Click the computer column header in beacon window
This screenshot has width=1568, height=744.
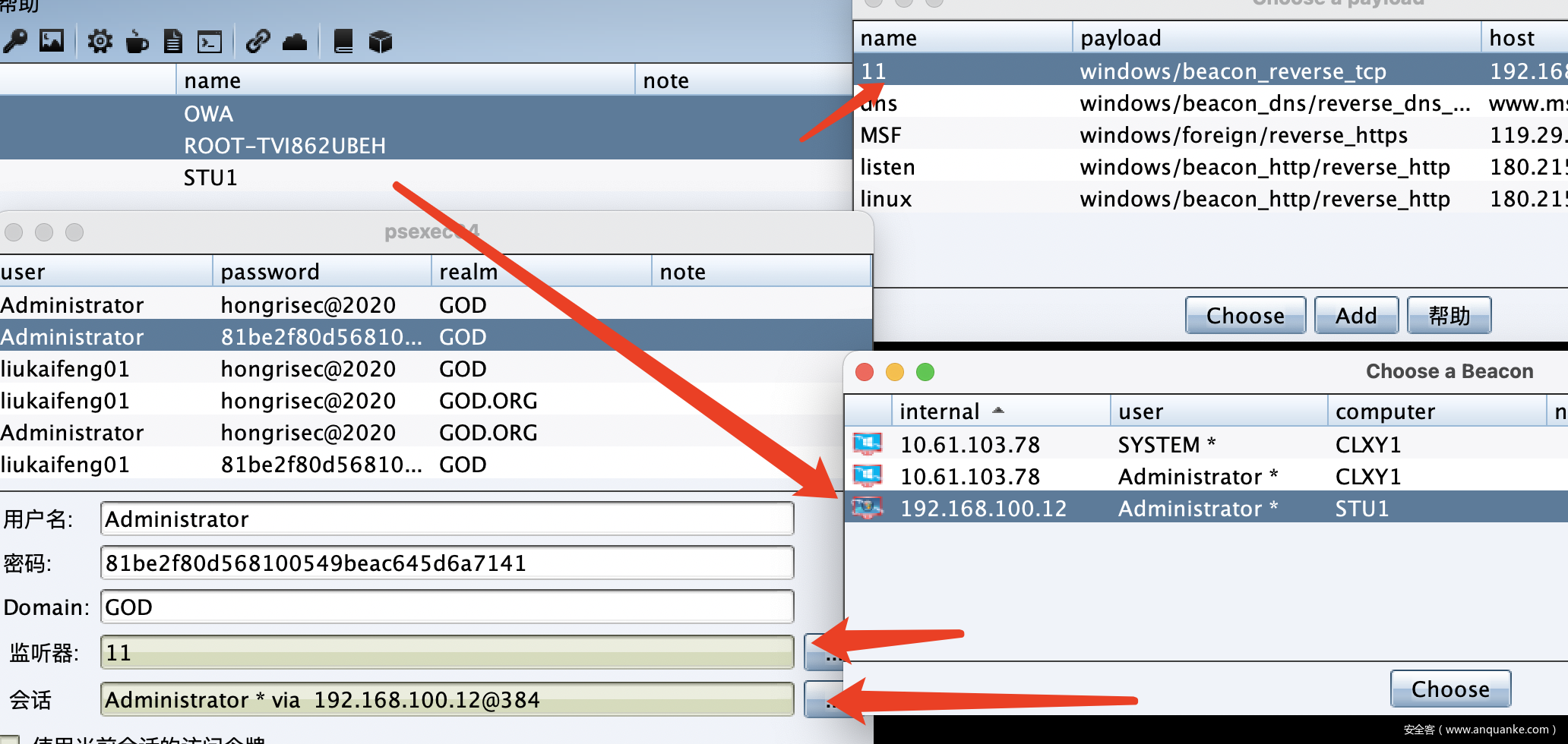1437,411
